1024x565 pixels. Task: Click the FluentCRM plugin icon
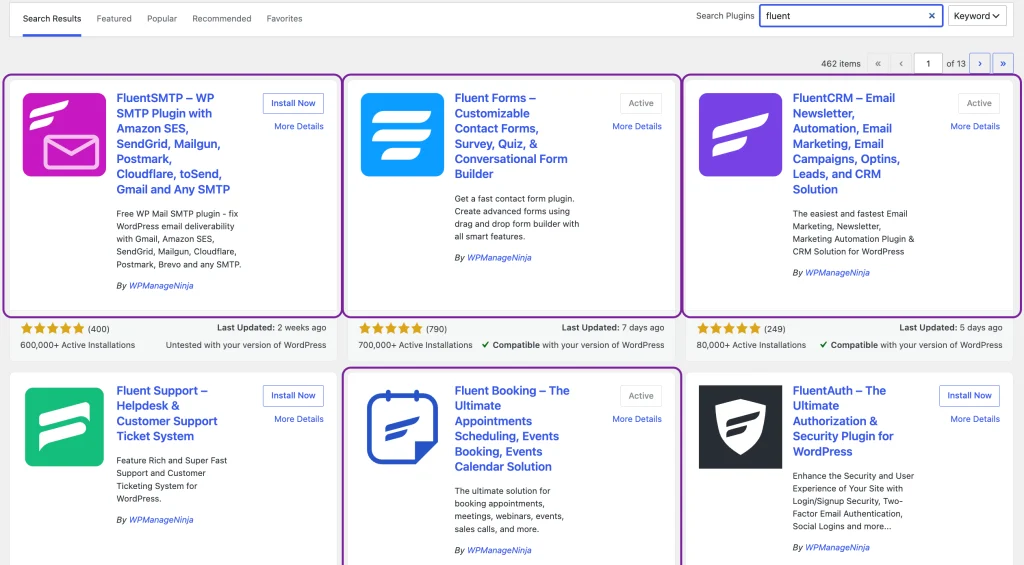click(x=740, y=135)
